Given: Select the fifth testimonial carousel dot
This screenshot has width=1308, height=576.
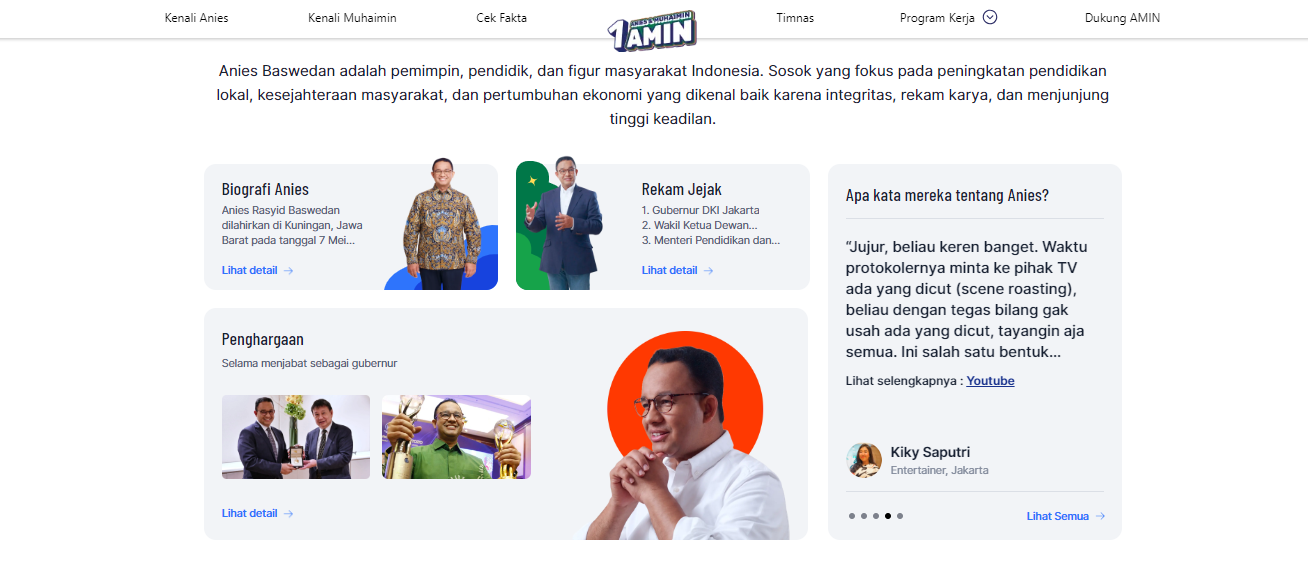Looking at the screenshot, I should [x=900, y=516].
